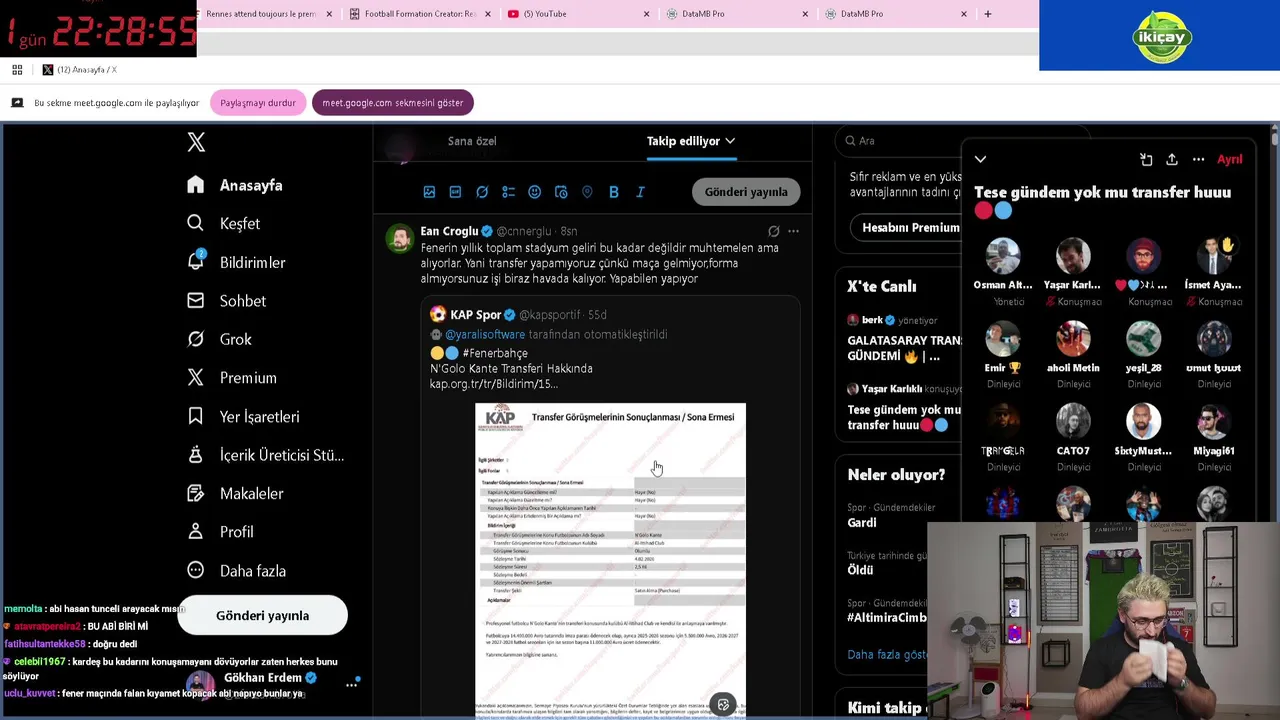Close the YouTube browser tab
1280x720 pixels.
coord(646,14)
